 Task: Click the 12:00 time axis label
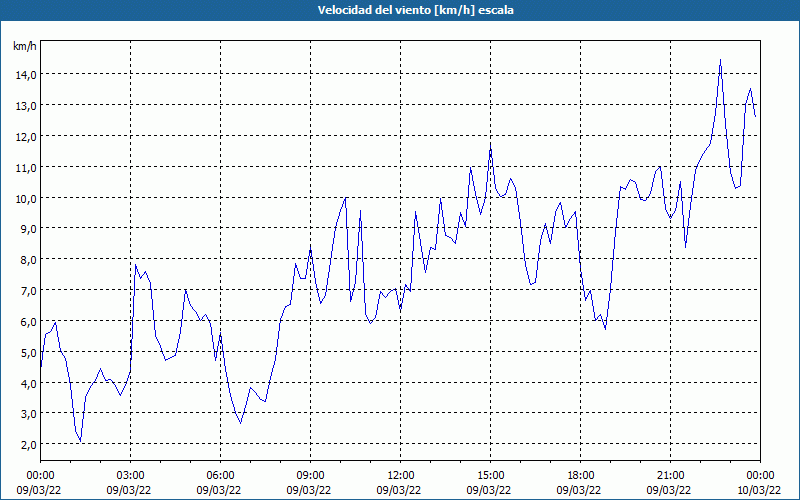pos(401,476)
